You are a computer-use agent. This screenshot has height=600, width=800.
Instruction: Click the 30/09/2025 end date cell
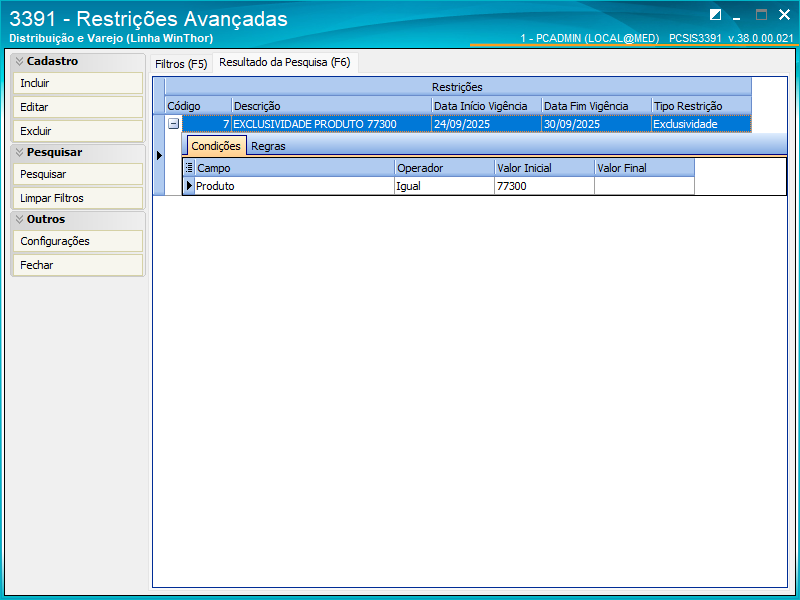[596, 124]
